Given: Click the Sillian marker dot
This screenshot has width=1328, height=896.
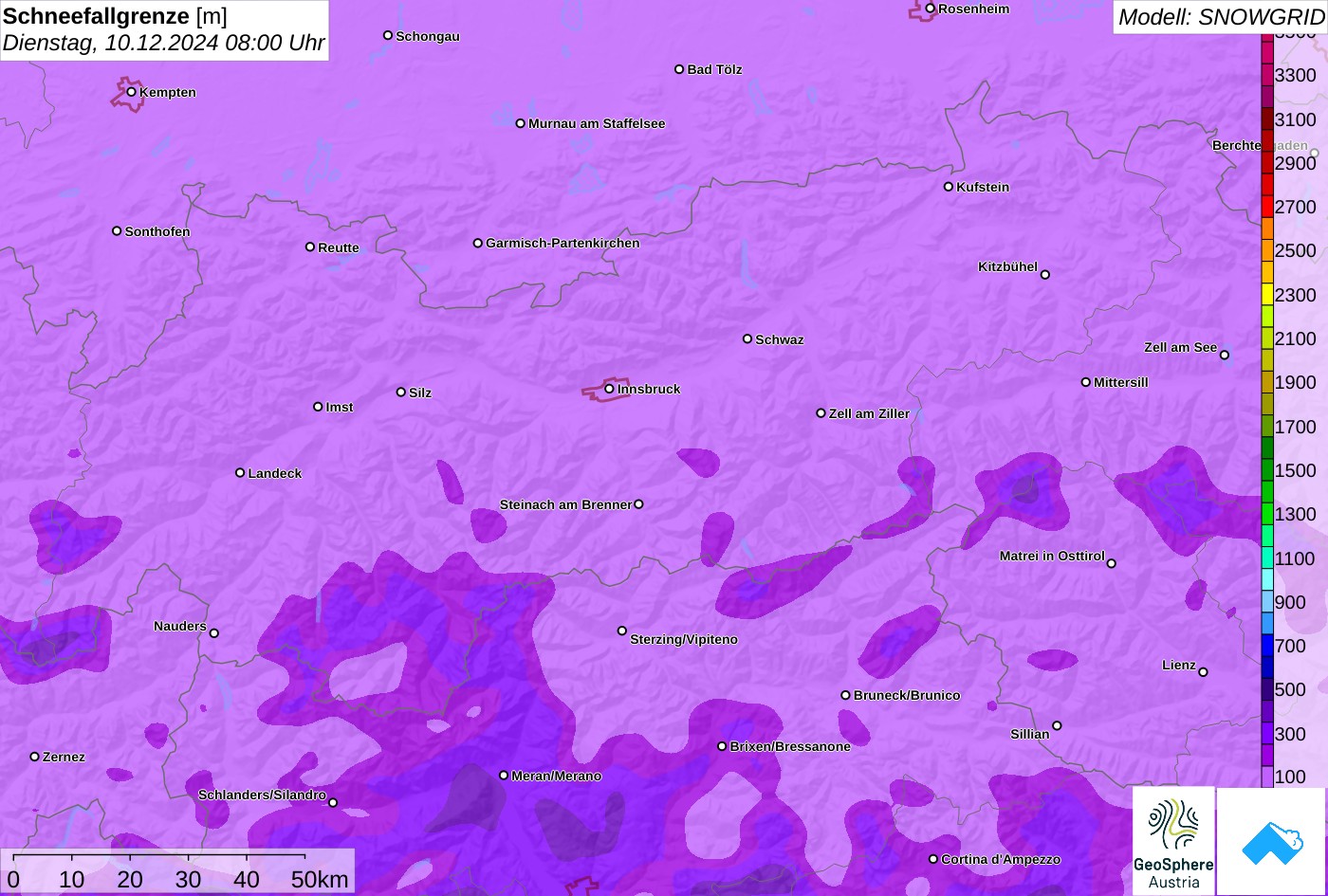Looking at the screenshot, I should click(1057, 726).
